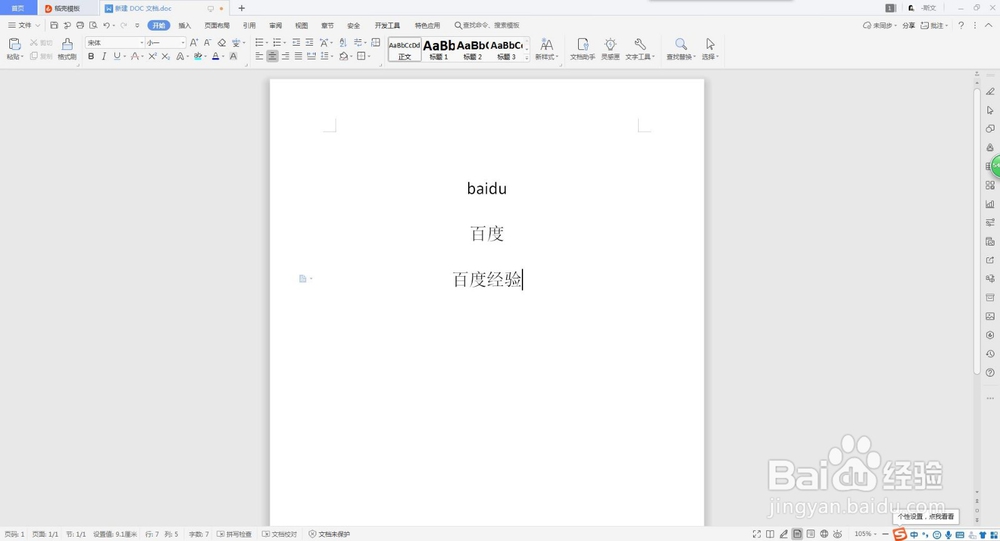
Task: Click the Comment (批注) button
Action: click(934, 26)
